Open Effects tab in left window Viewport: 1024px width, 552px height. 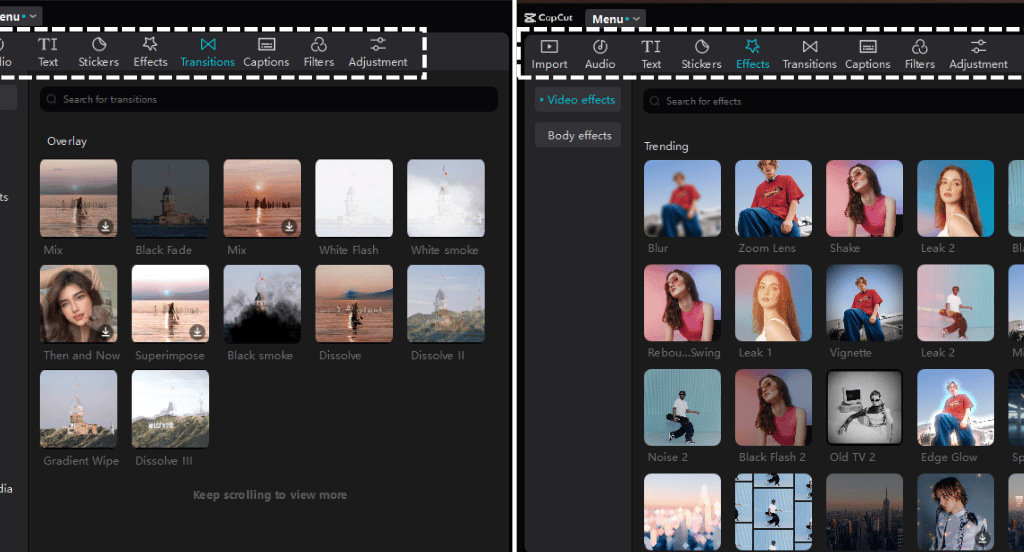point(150,52)
